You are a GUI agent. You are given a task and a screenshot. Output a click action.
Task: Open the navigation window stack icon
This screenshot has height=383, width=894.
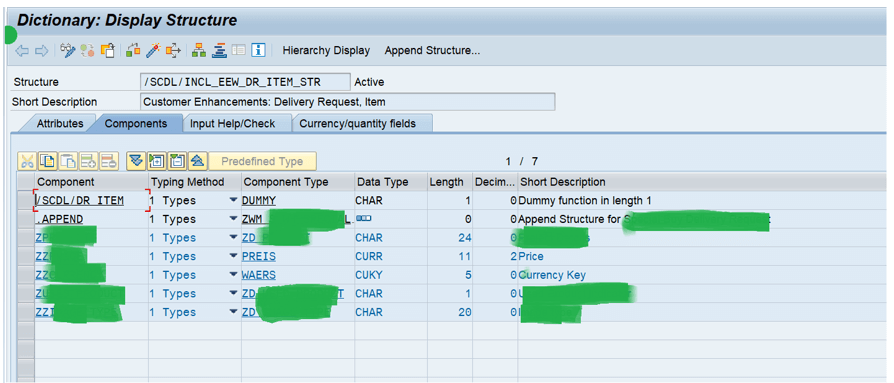coord(219,51)
